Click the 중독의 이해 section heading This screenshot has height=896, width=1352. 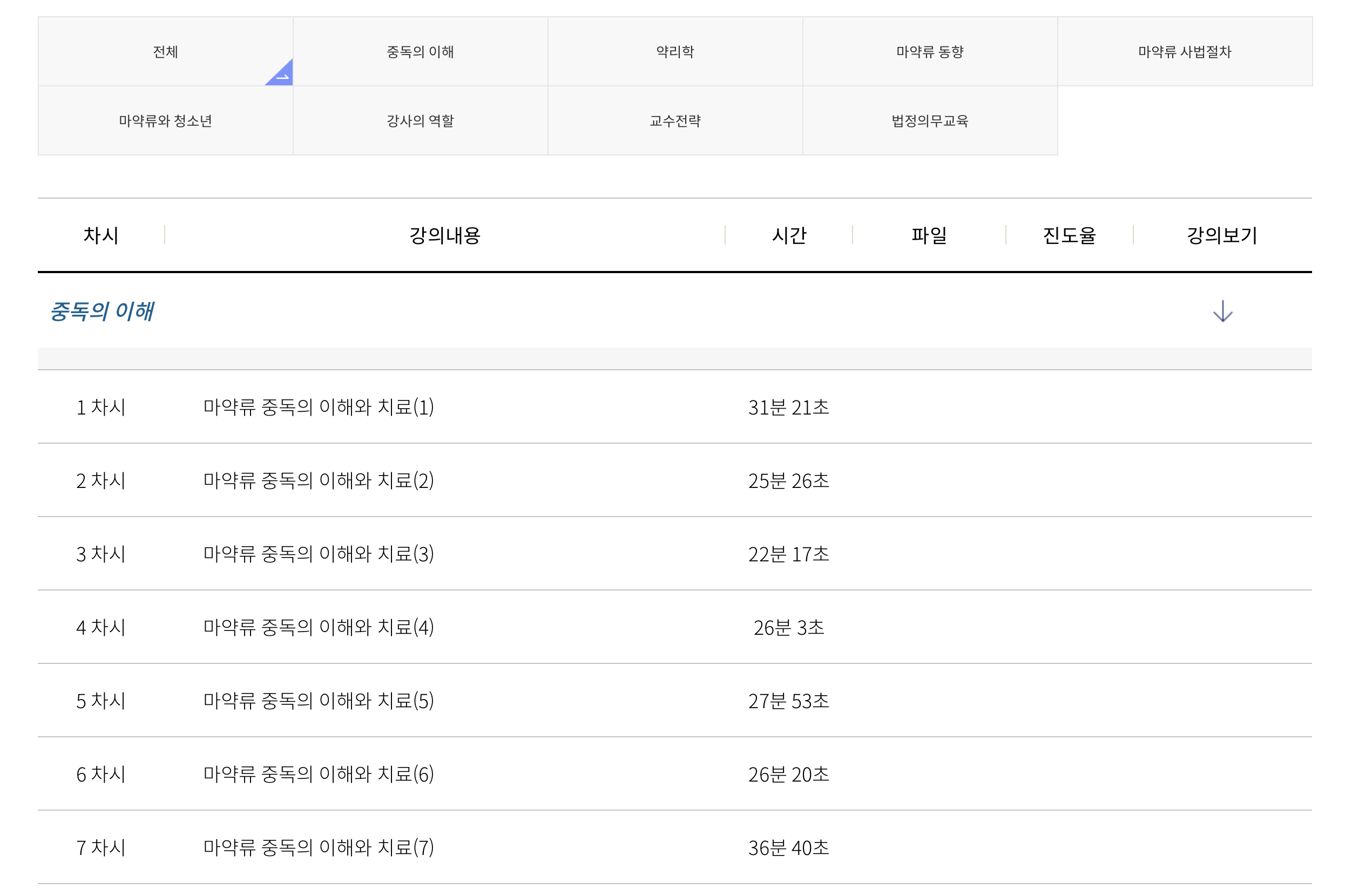(102, 311)
